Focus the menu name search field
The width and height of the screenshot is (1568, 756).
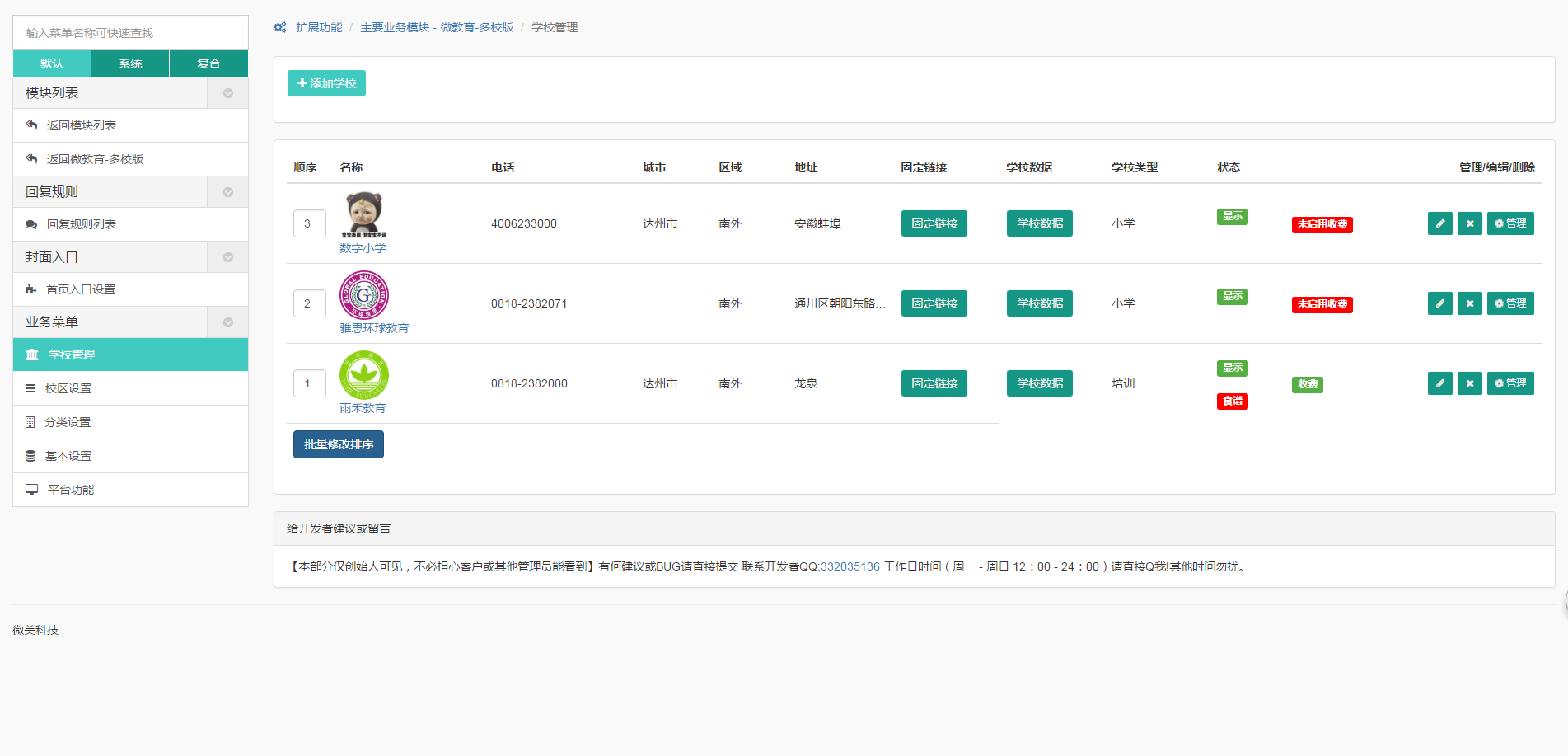[x=130, y=33]
